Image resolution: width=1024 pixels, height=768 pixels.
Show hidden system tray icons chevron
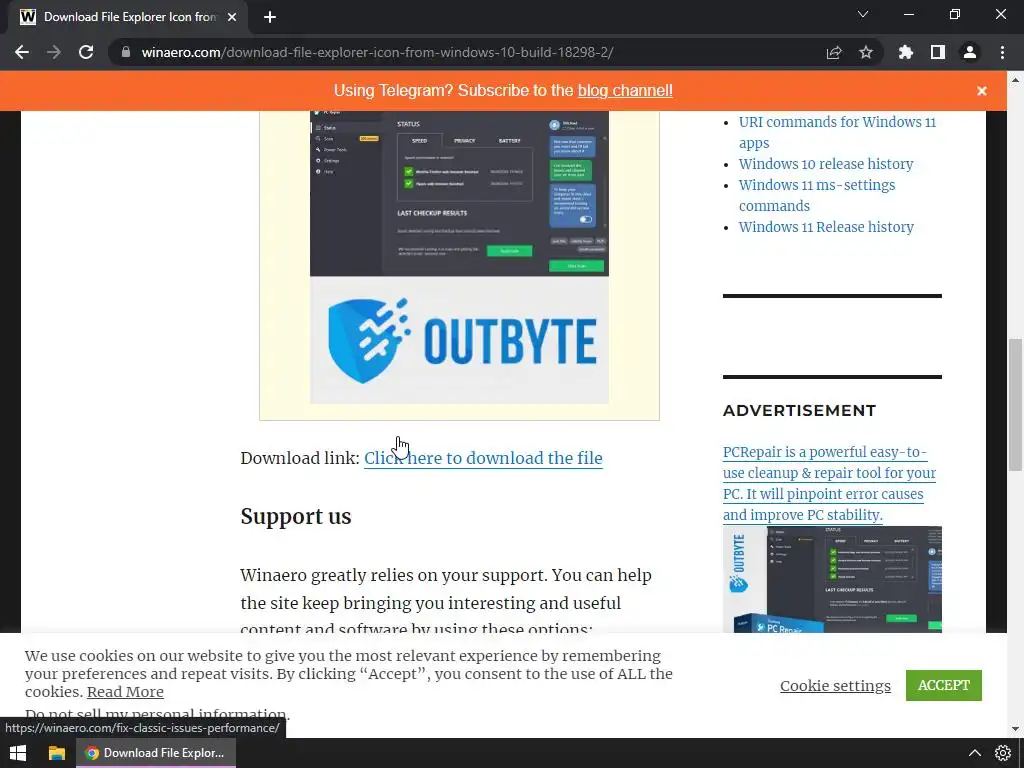tap(974, 753)
